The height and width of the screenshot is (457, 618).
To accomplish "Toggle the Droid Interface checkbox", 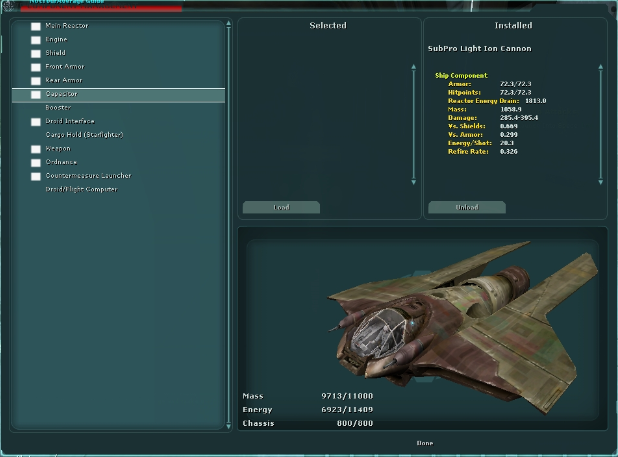I will pyautogui.click(x=36, y=122).
